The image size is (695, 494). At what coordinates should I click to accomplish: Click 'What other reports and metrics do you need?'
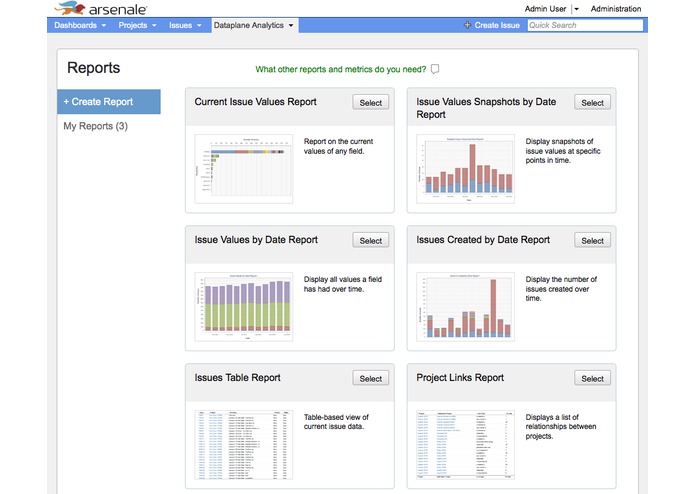[x=340, y=69]
